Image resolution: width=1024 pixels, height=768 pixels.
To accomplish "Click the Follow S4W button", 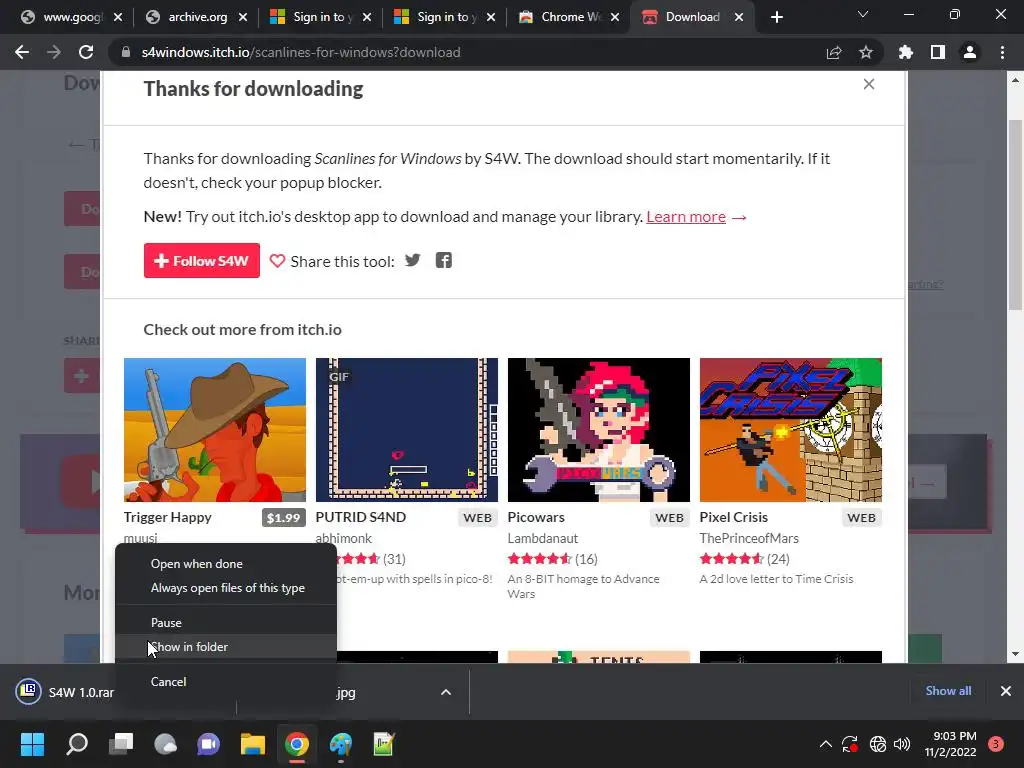I will click(x=202, y=261).
